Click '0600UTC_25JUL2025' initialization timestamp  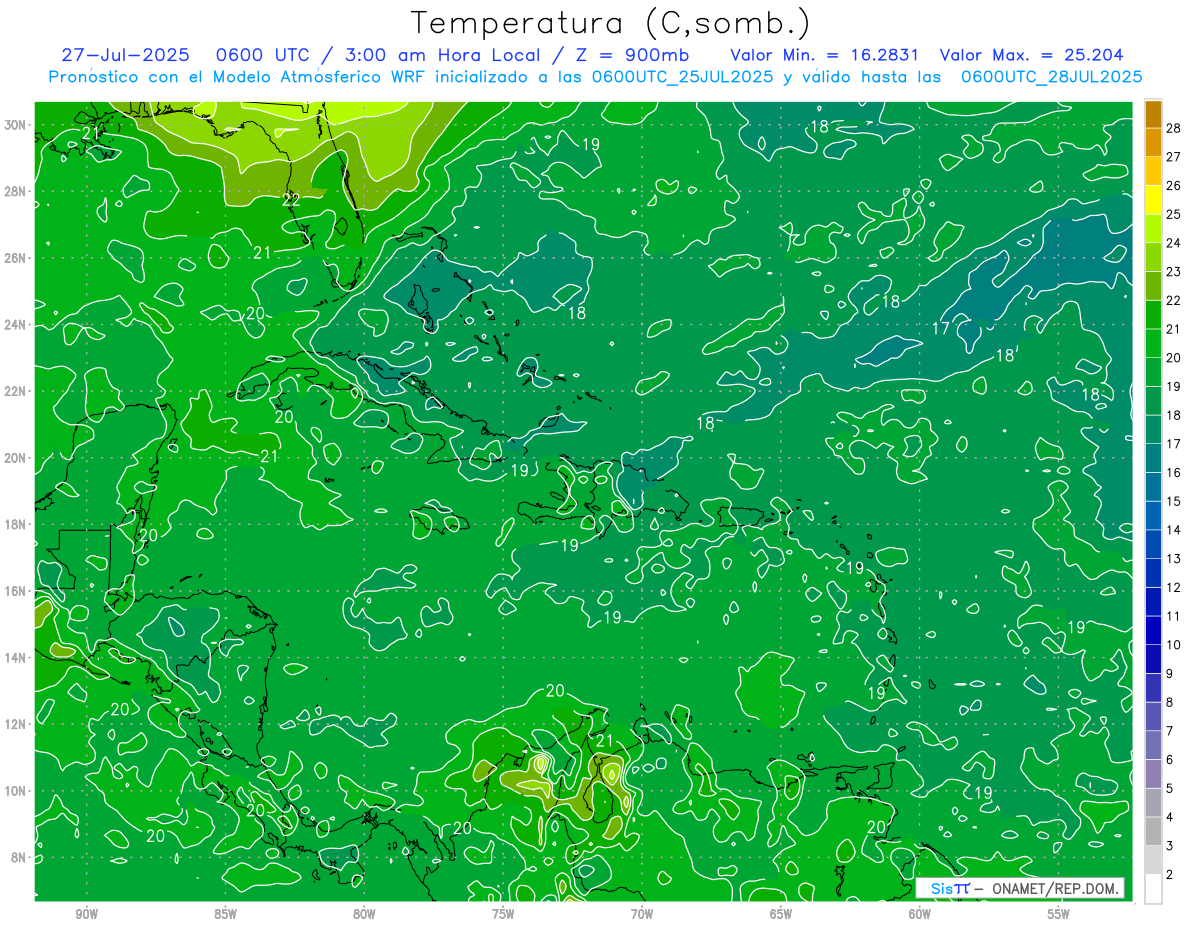683,77
